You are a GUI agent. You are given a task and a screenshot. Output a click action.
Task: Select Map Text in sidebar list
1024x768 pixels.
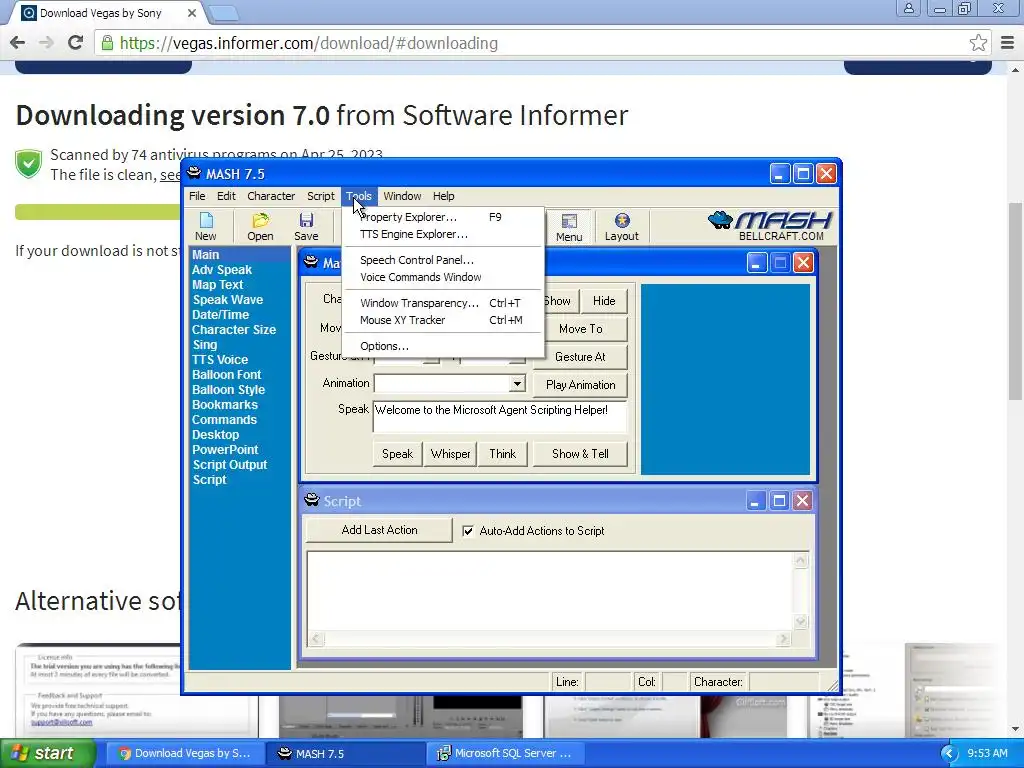217,285
